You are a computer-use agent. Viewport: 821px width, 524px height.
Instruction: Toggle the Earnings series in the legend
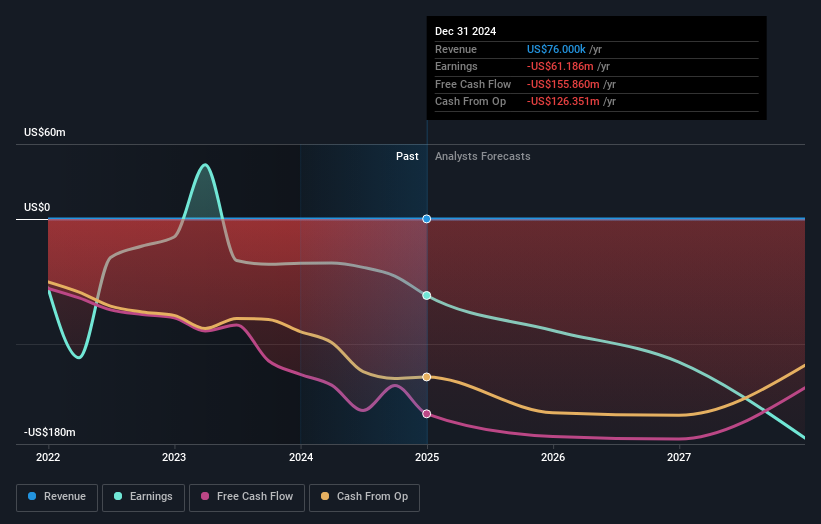click(143, 497)
